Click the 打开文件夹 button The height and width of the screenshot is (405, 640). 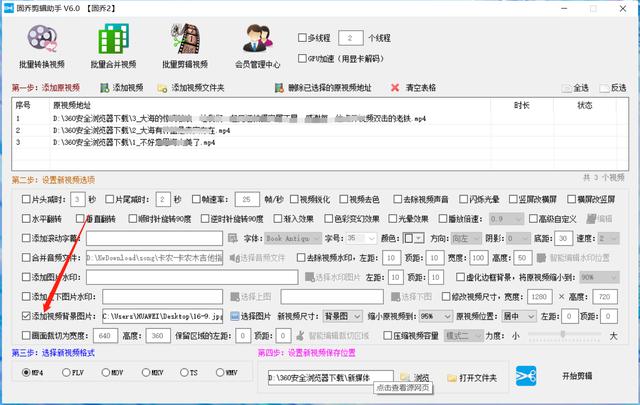tap(472, 378)
